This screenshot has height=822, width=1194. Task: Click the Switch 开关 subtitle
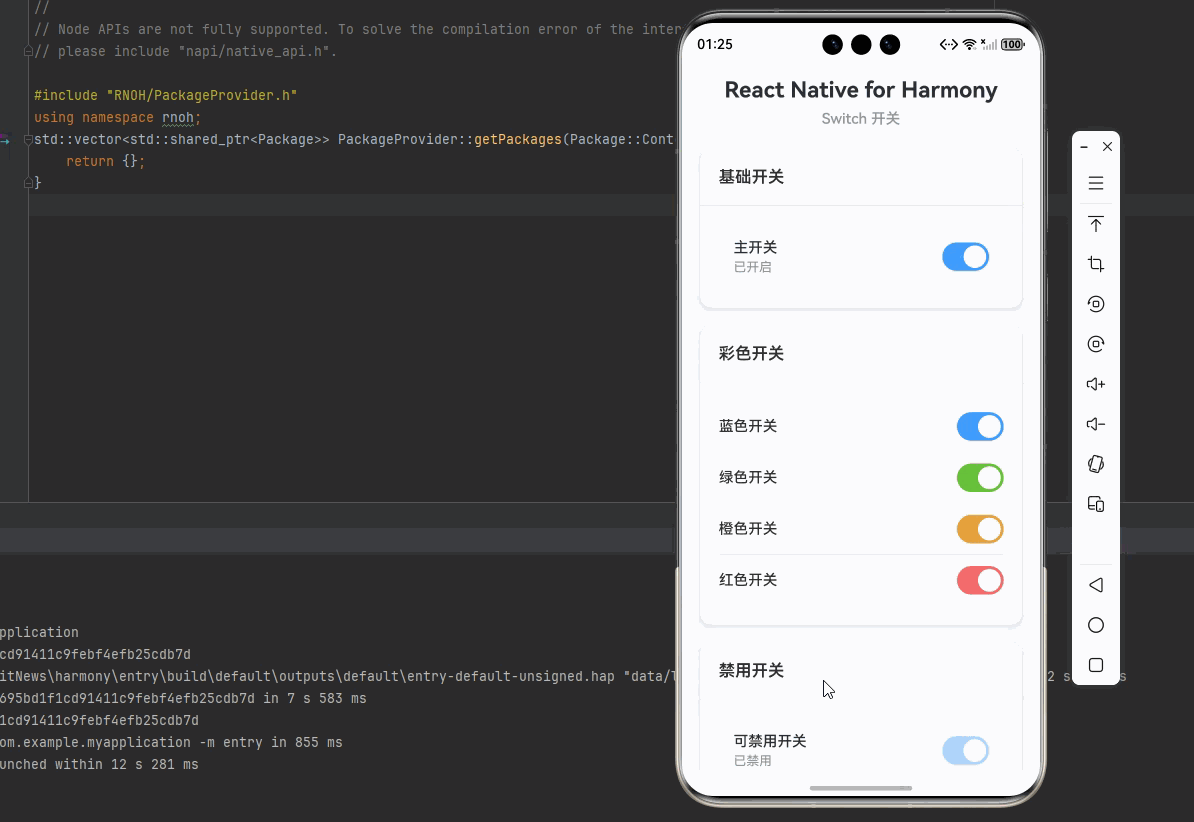860,119
